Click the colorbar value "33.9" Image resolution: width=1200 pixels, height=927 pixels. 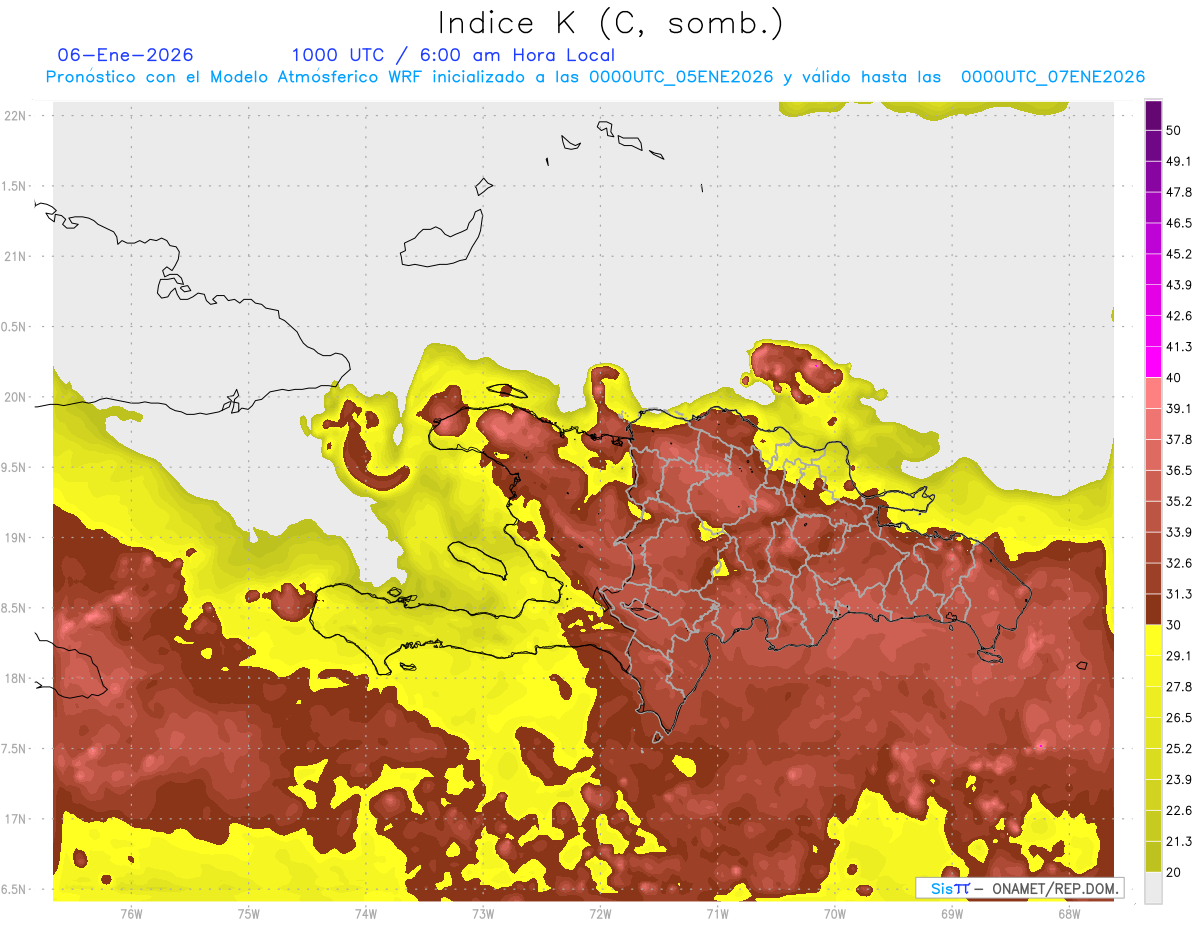1180,532
